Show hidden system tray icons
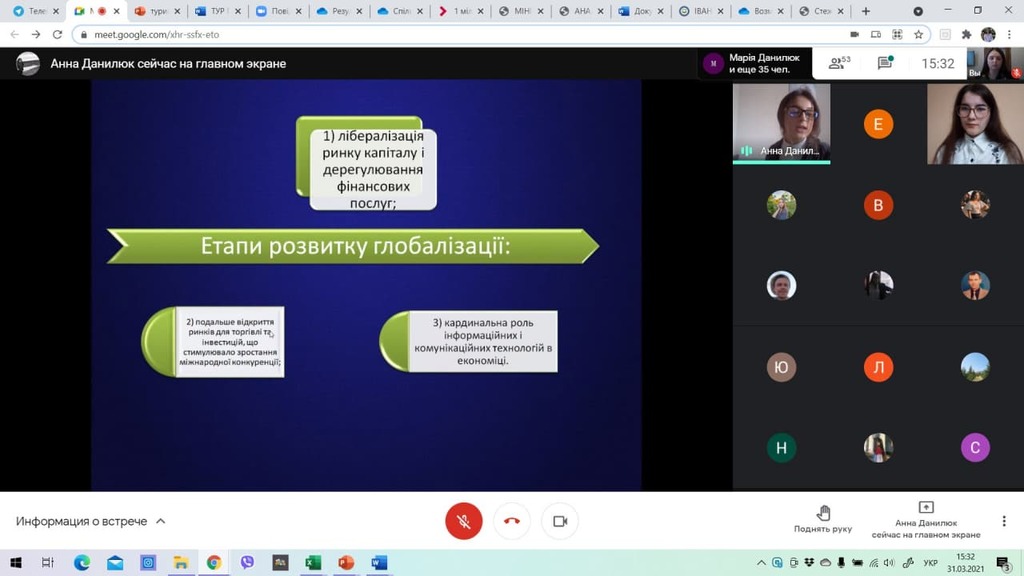Image resolution: width=1024 pixels, height=576 pixels. point(762,563)
